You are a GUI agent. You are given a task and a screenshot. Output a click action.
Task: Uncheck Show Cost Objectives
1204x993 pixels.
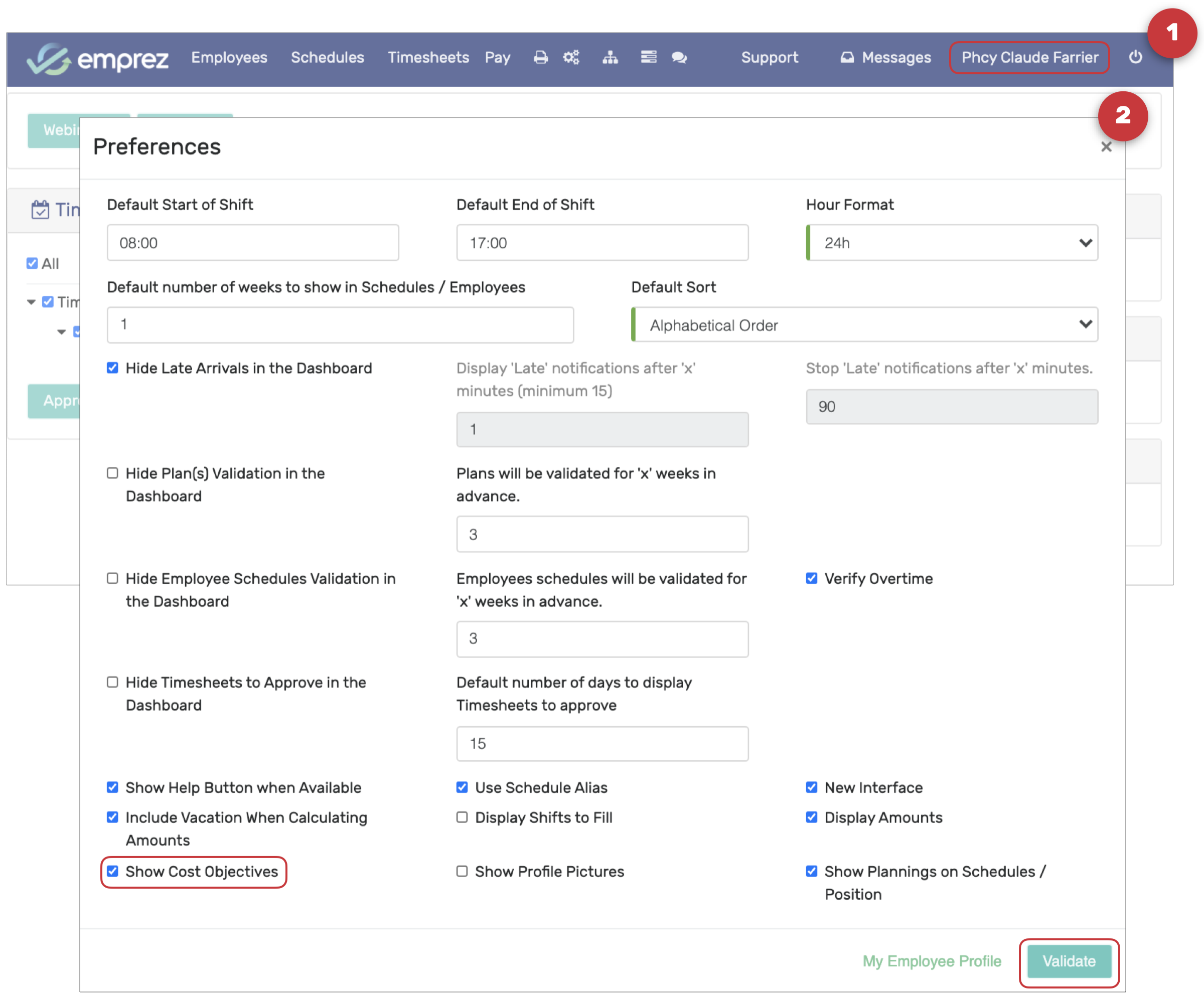click(x=113, y=871)
